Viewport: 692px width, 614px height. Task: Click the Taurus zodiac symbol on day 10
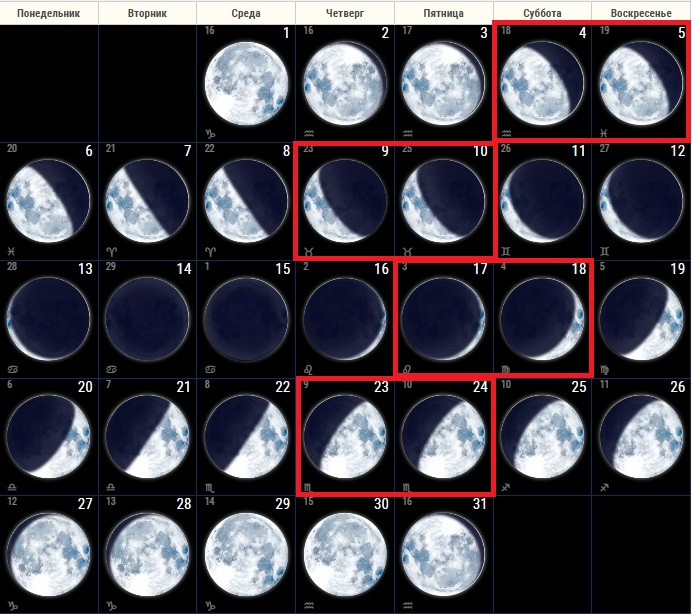(407, 252)
